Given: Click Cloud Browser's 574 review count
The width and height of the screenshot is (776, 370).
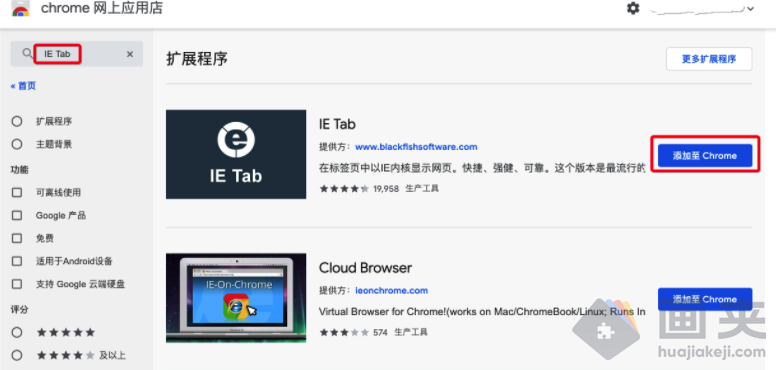Looking at the screenshot, I should point(381,332).
